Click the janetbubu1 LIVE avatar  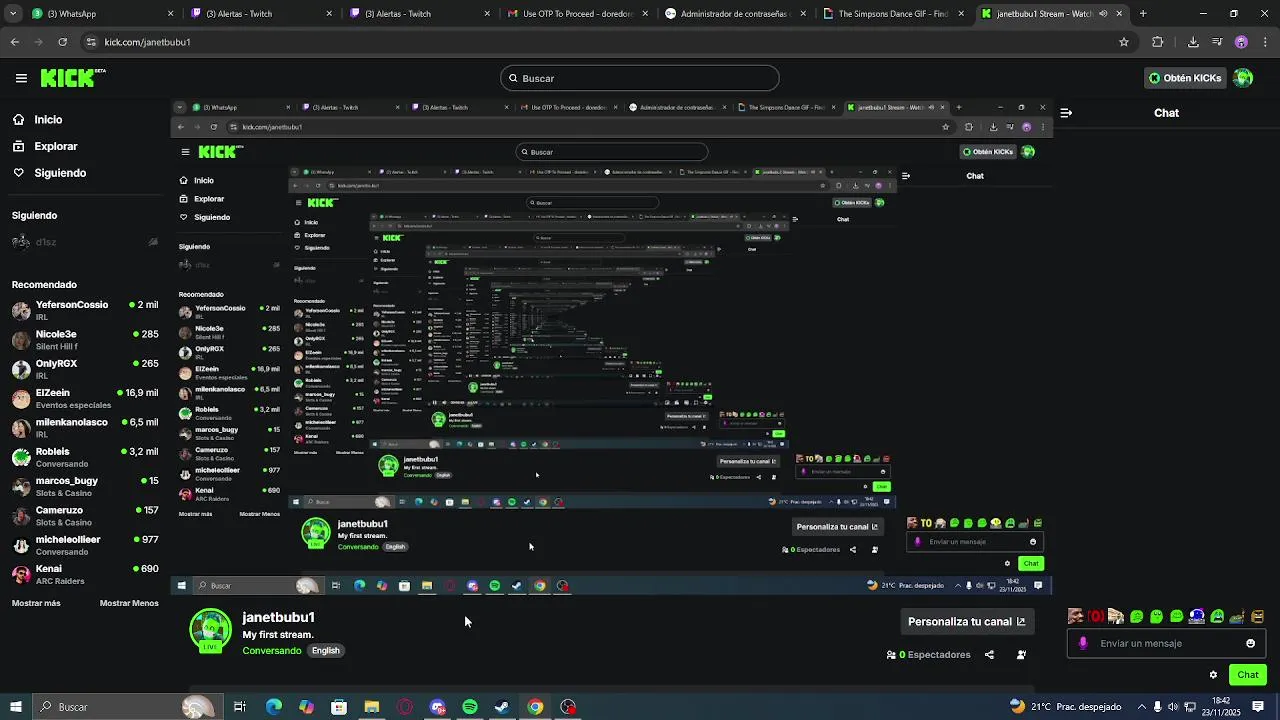pyautogui.click(x=211, y=631)
